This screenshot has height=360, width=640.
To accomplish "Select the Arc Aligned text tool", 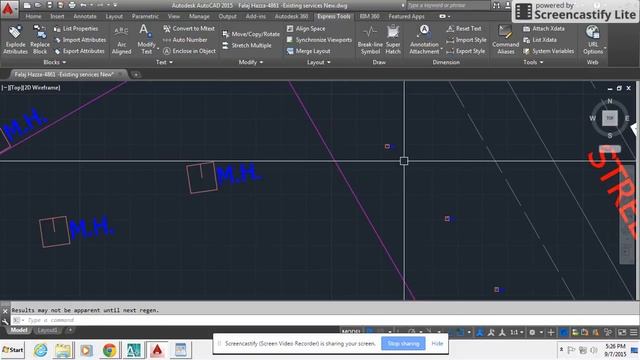I will [x=122, y=39].
